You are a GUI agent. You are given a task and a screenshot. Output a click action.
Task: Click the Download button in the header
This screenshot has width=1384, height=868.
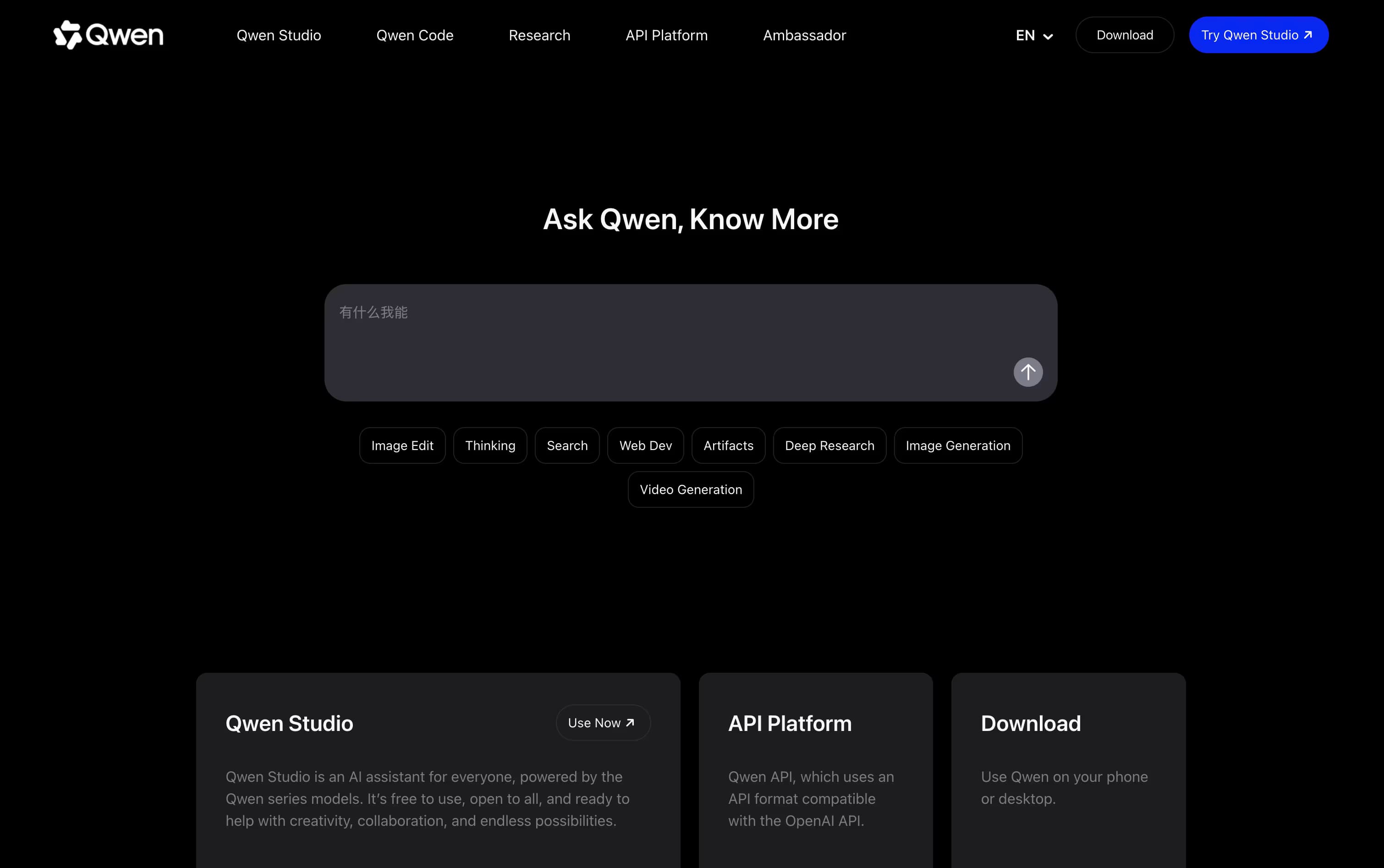(1125, 35)
